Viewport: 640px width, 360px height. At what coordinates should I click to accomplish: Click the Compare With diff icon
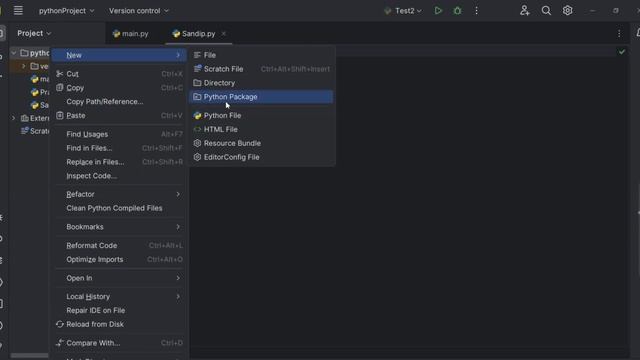60,343
